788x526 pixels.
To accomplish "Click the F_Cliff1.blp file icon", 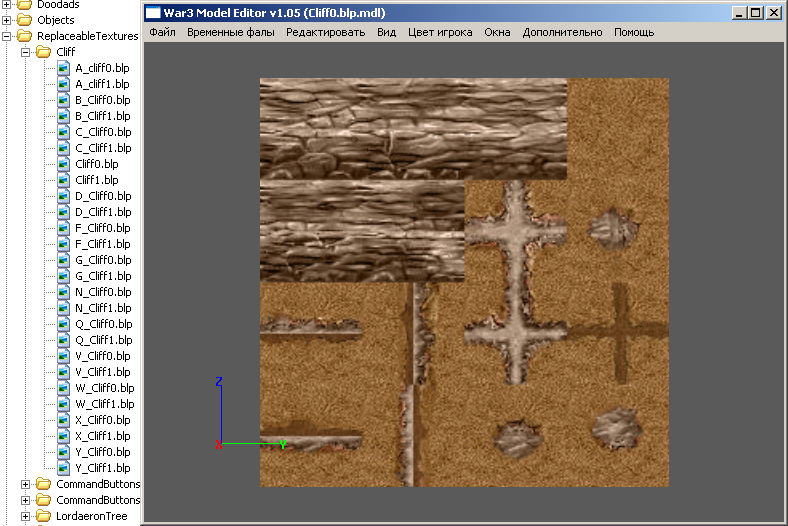I will pyautogui.click(x=63, y=244).
